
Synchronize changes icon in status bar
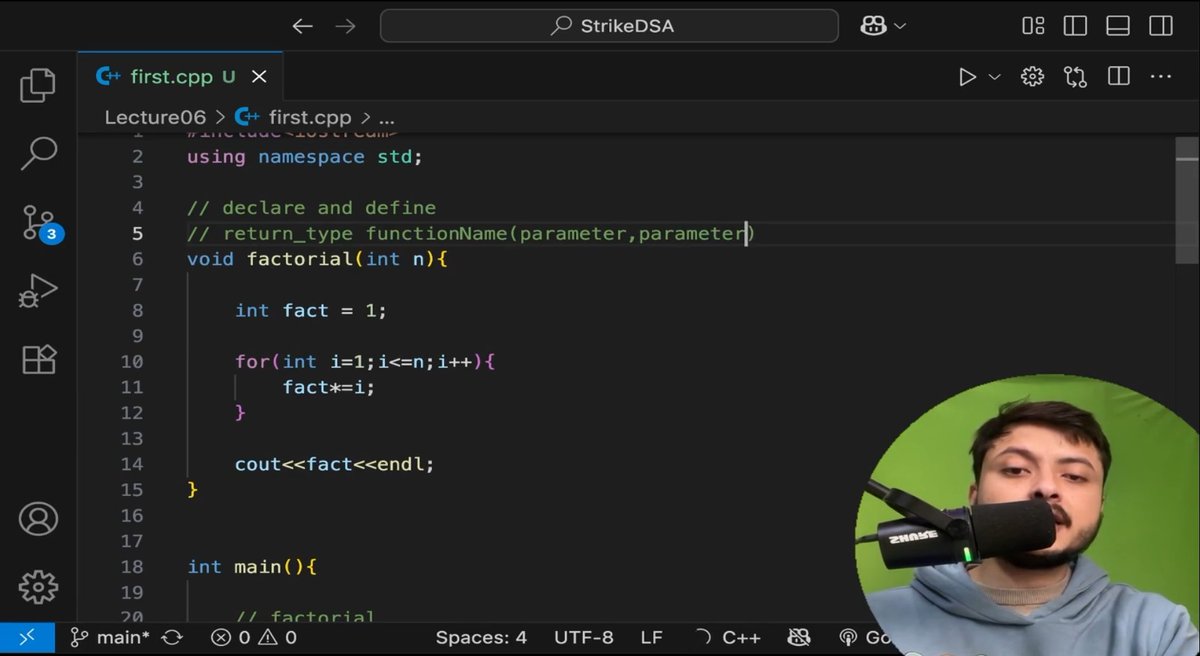[172, 637]
